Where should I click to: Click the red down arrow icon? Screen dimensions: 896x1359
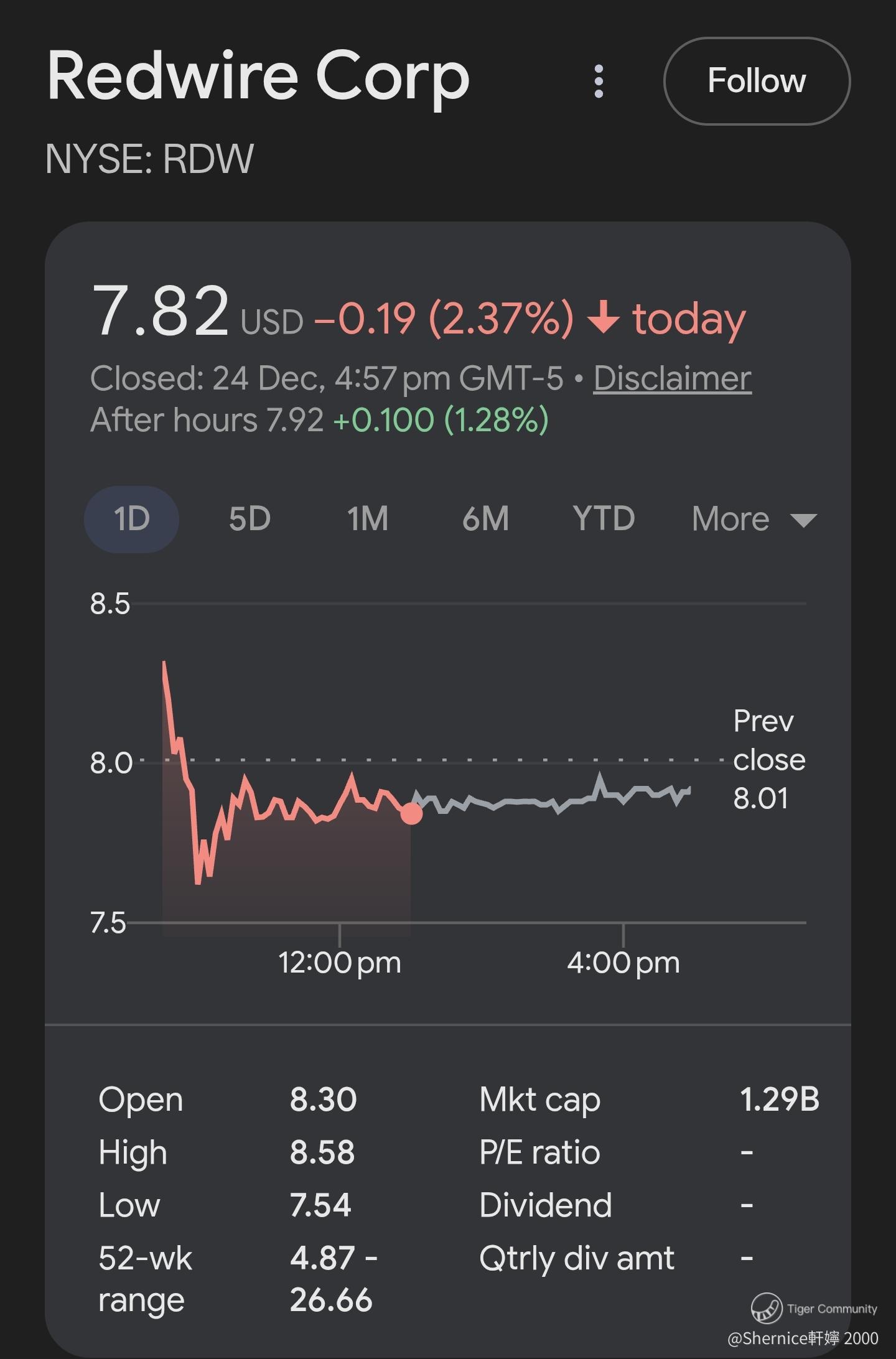[604, 317]
